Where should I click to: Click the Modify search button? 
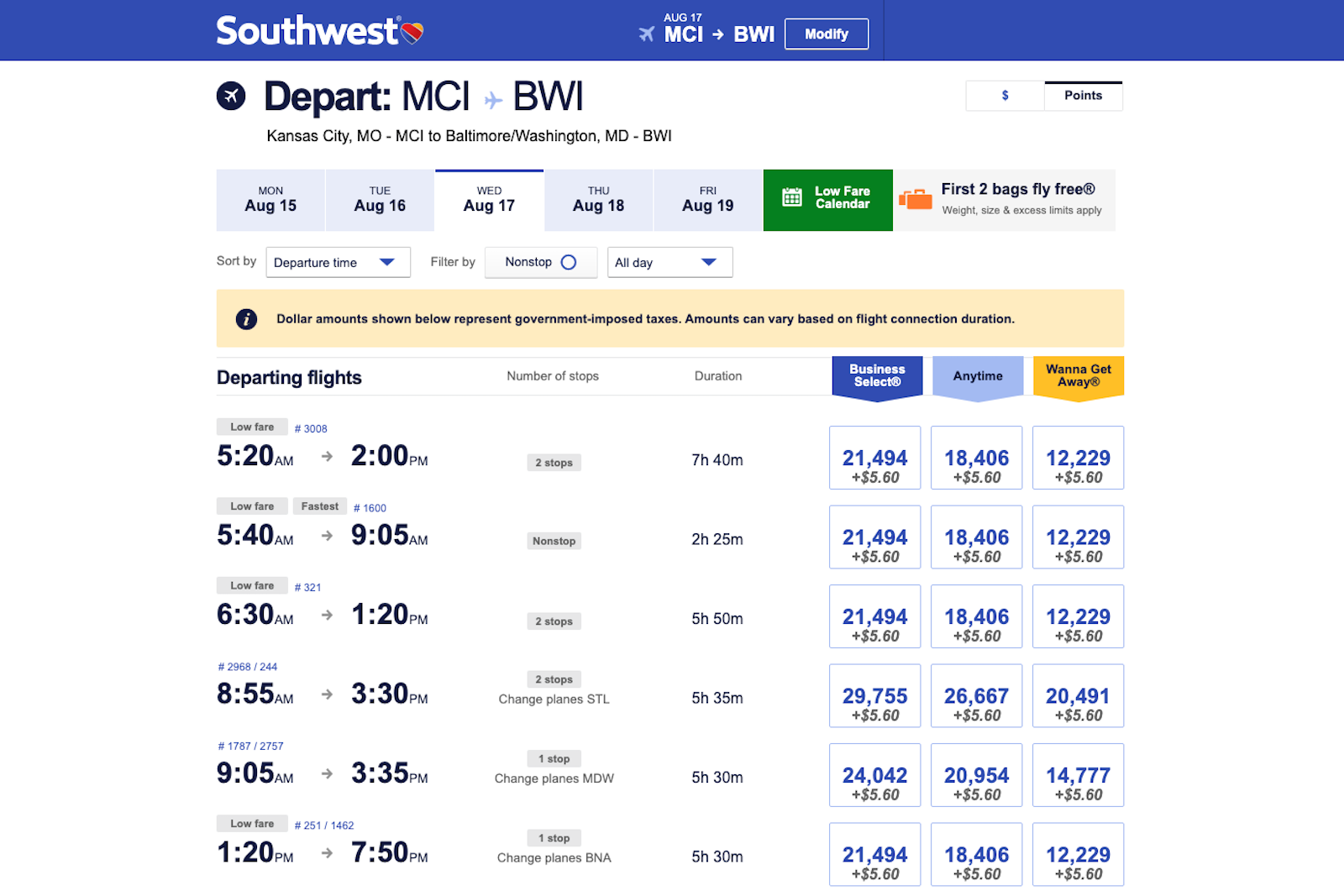point(827,34)
